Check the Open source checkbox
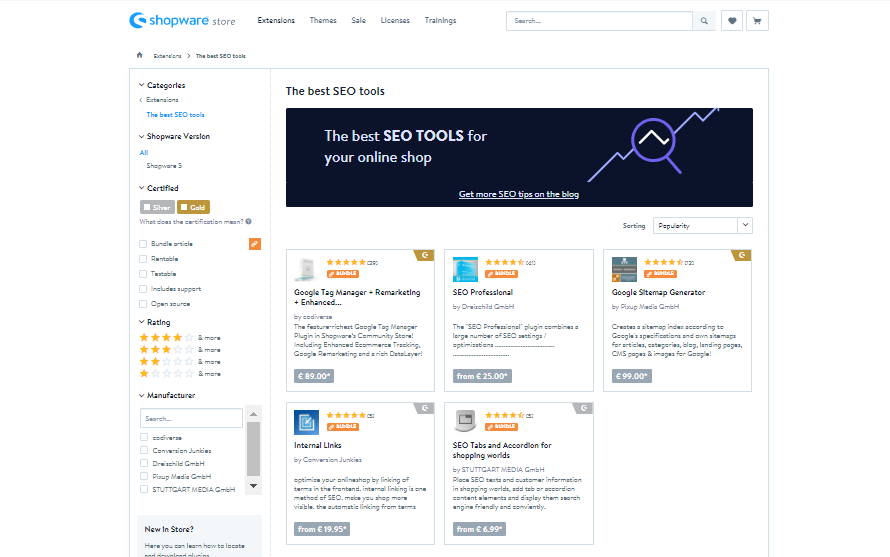 143,304
